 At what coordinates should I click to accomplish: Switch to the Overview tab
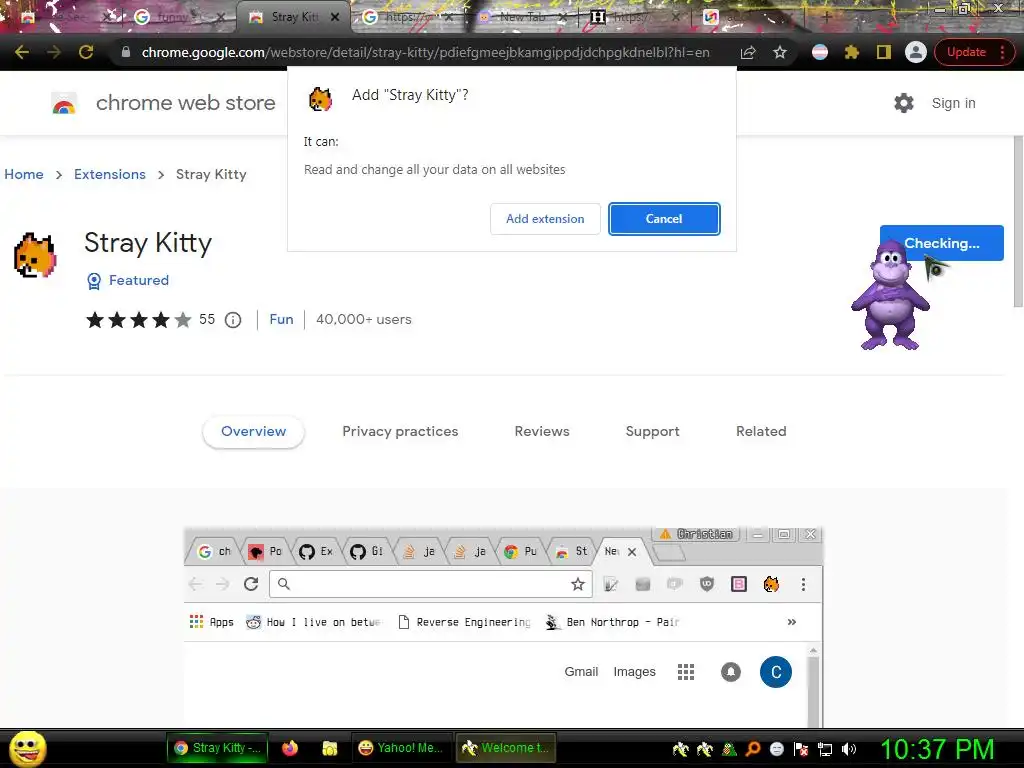(x=253, y=431)
